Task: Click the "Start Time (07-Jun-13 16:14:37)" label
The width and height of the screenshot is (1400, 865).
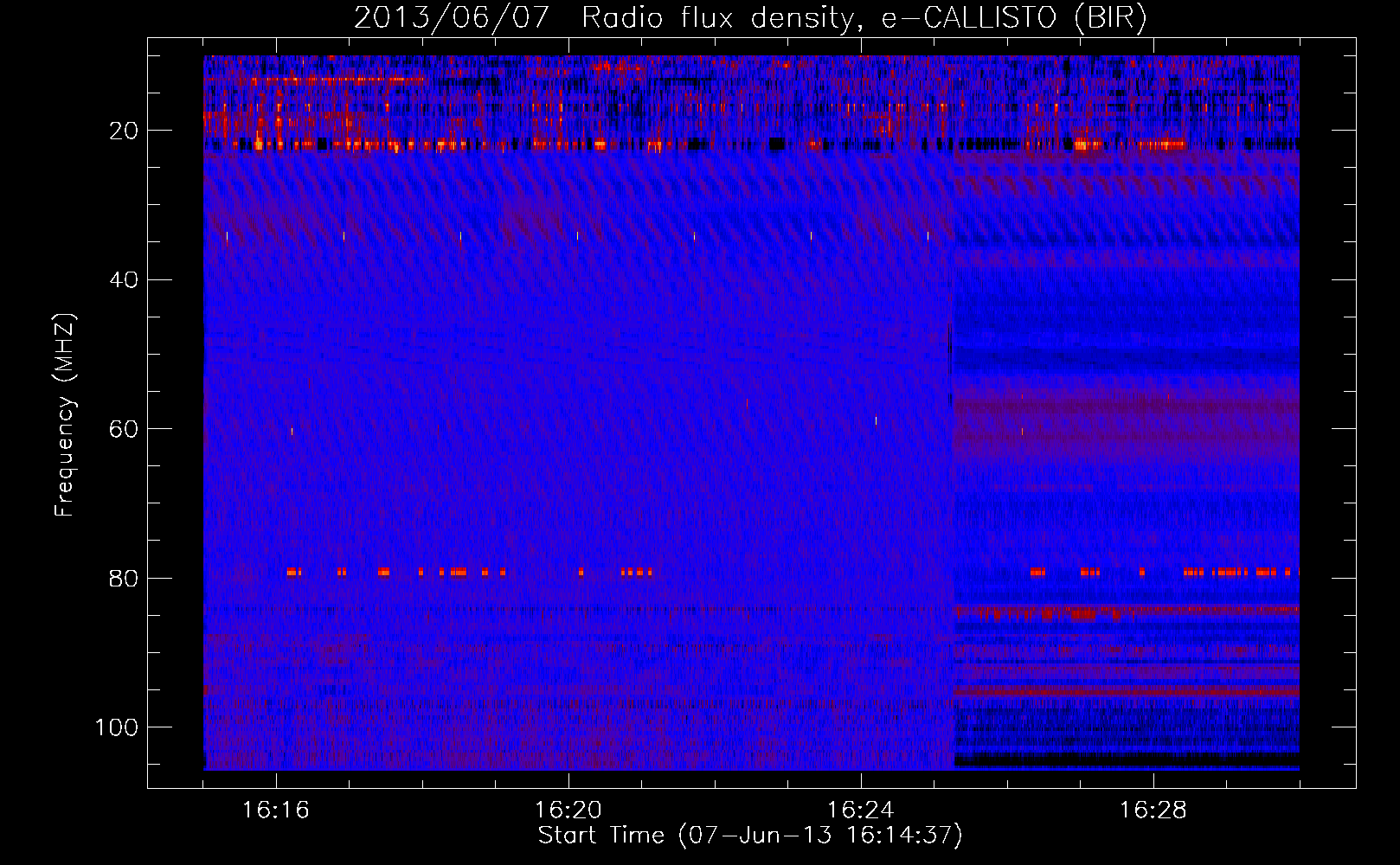Action: coord(750,836)
